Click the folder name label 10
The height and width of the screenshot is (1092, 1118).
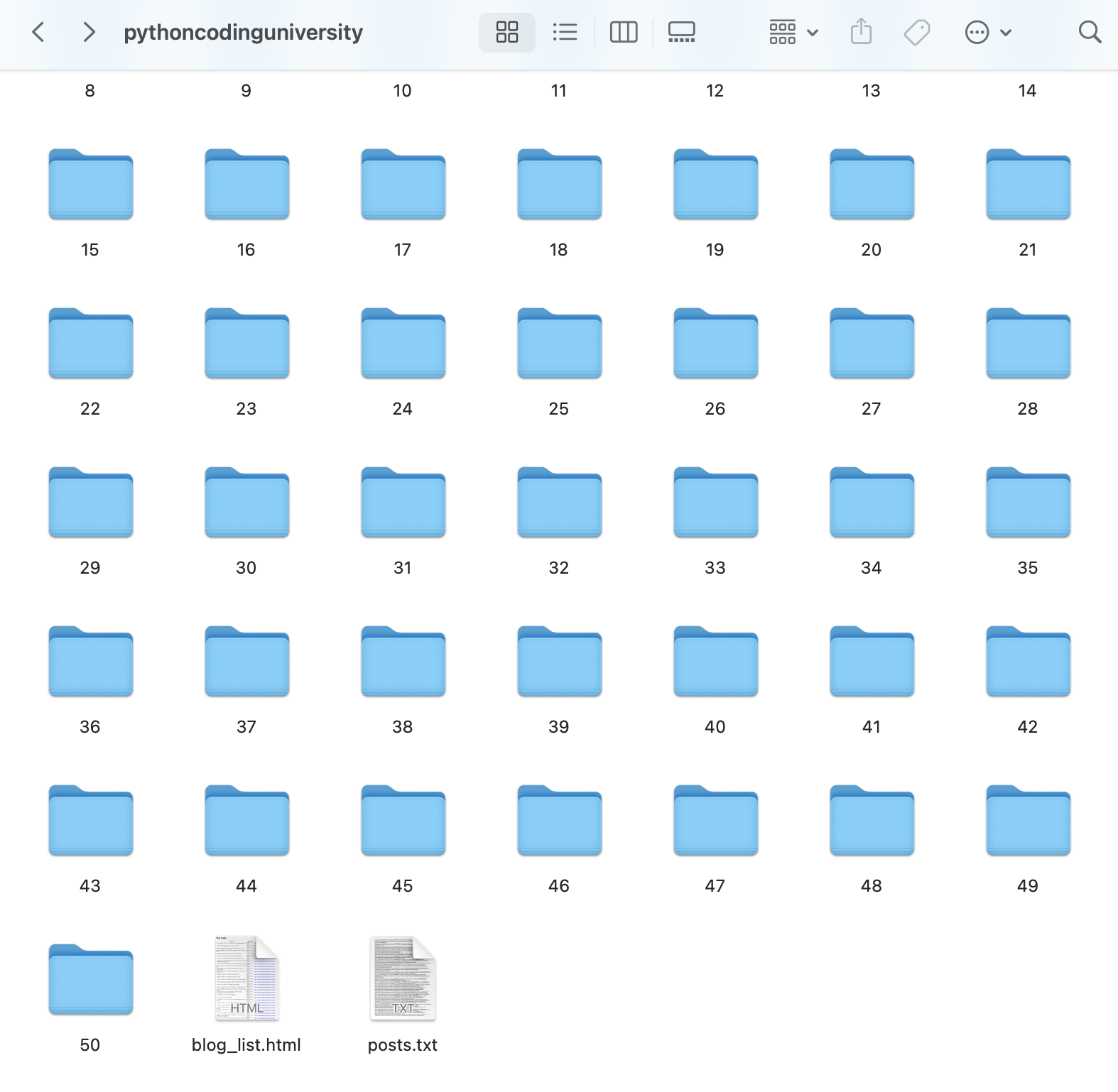click(x=403, y=91)
